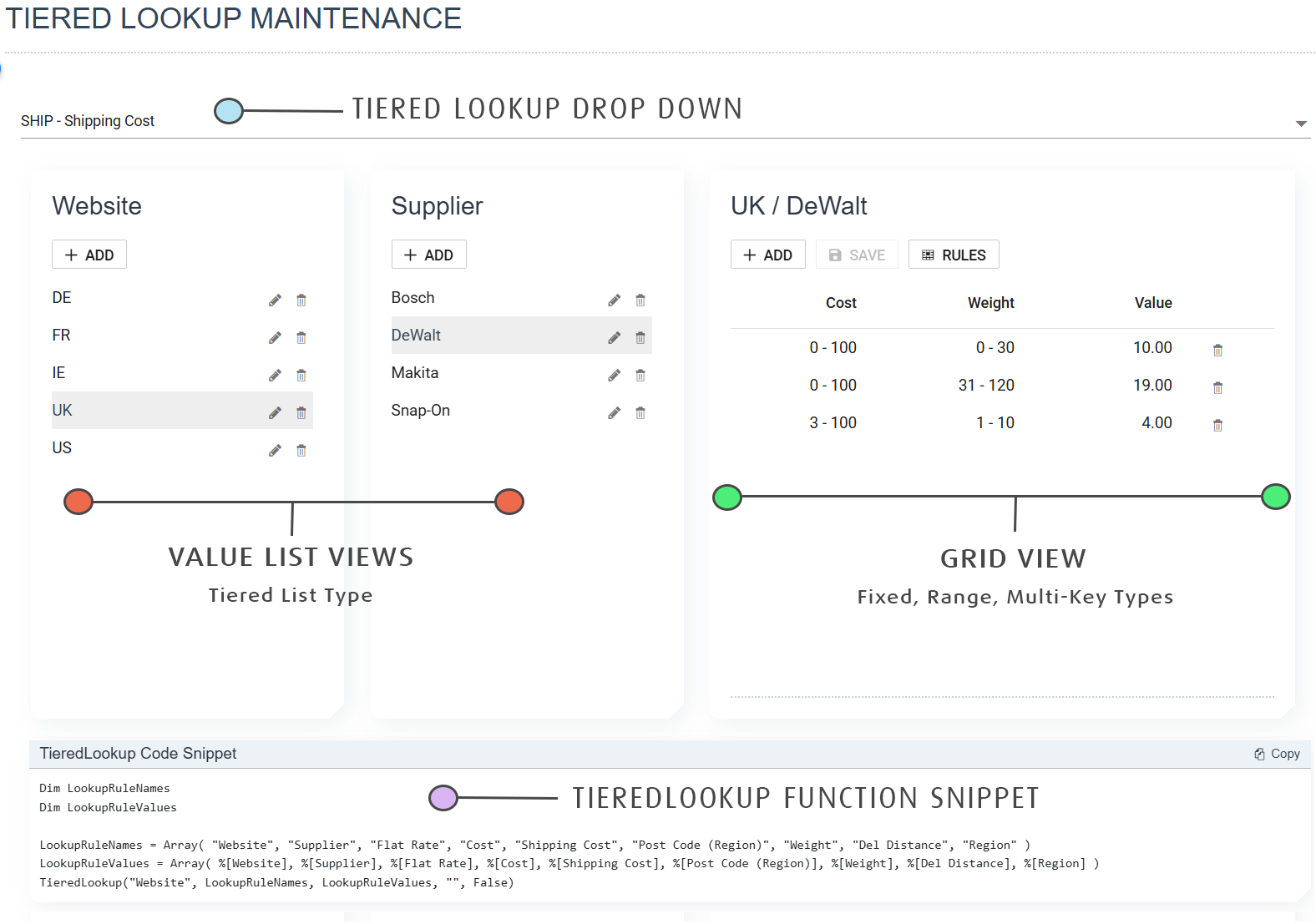Delete the US website entry
Image resolution: width=1316 pixels, height=924 pixels.
pos(301,451)
